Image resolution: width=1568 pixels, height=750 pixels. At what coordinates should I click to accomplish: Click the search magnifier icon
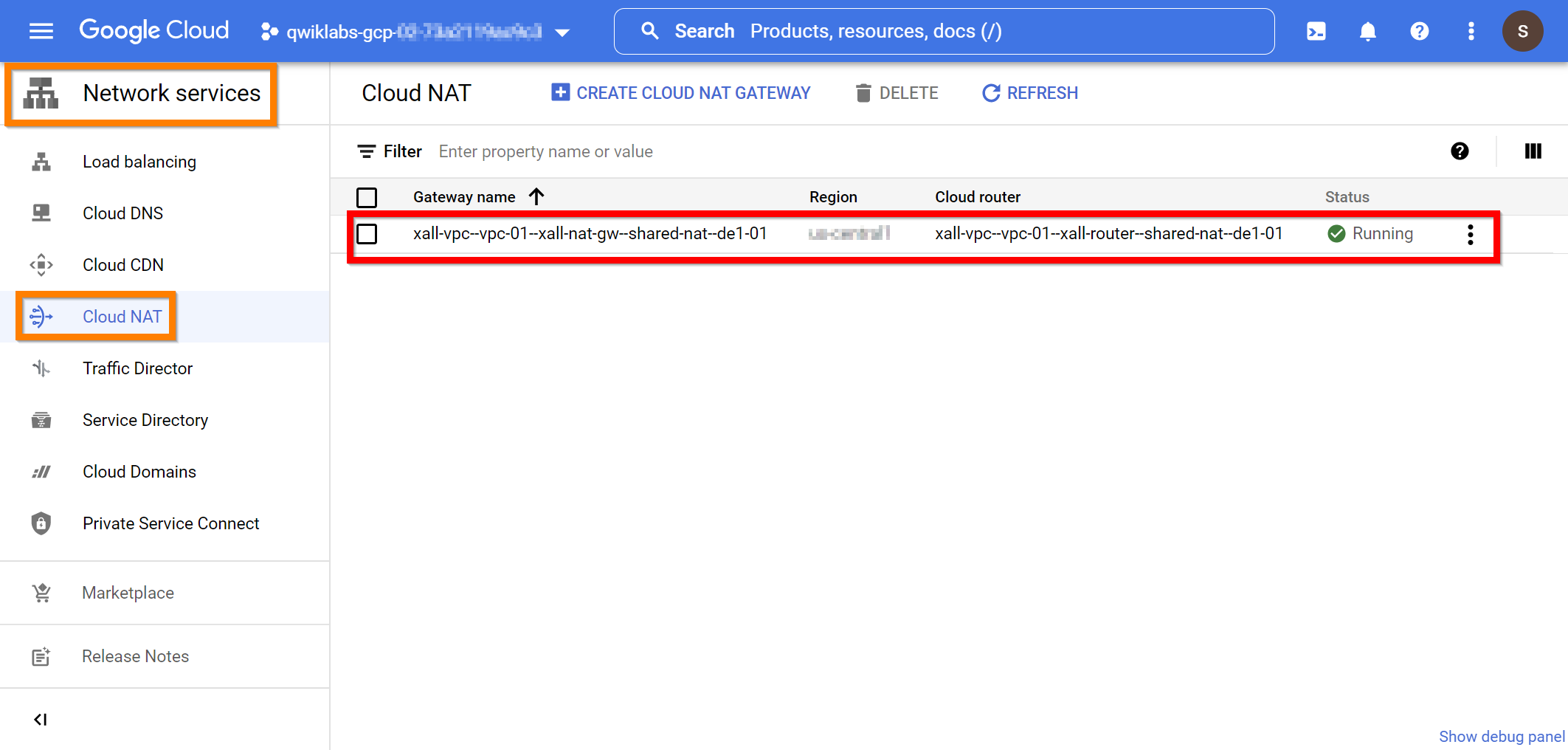649,31
